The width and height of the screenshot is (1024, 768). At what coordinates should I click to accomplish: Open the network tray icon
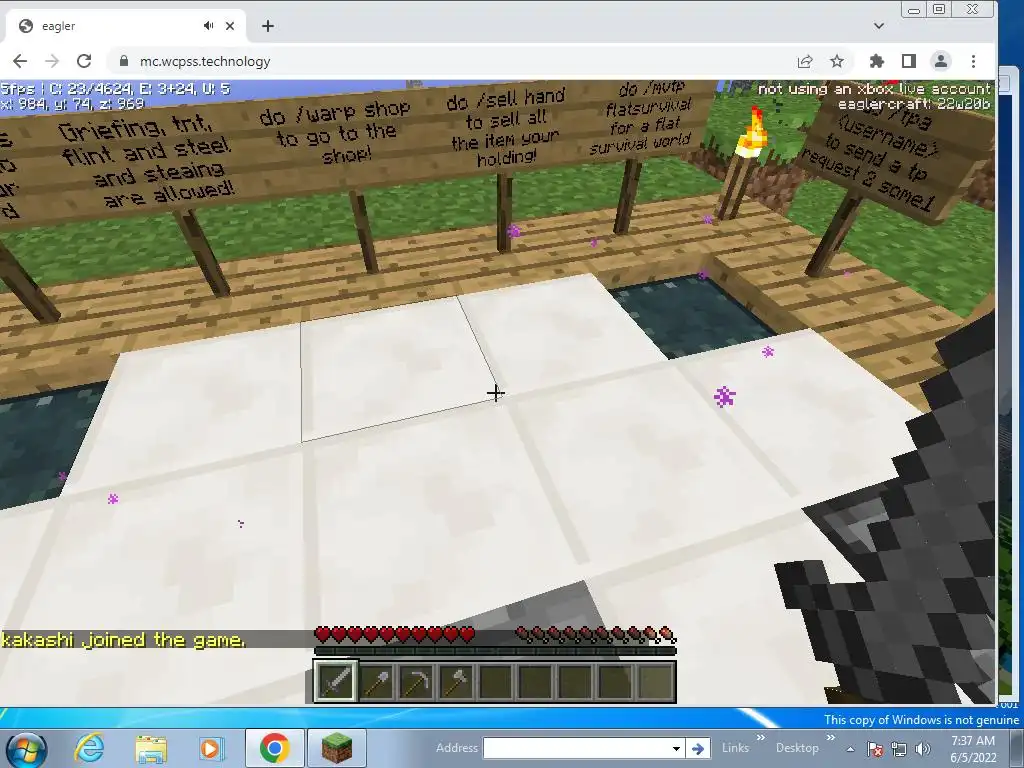click(x=899, y=749)
